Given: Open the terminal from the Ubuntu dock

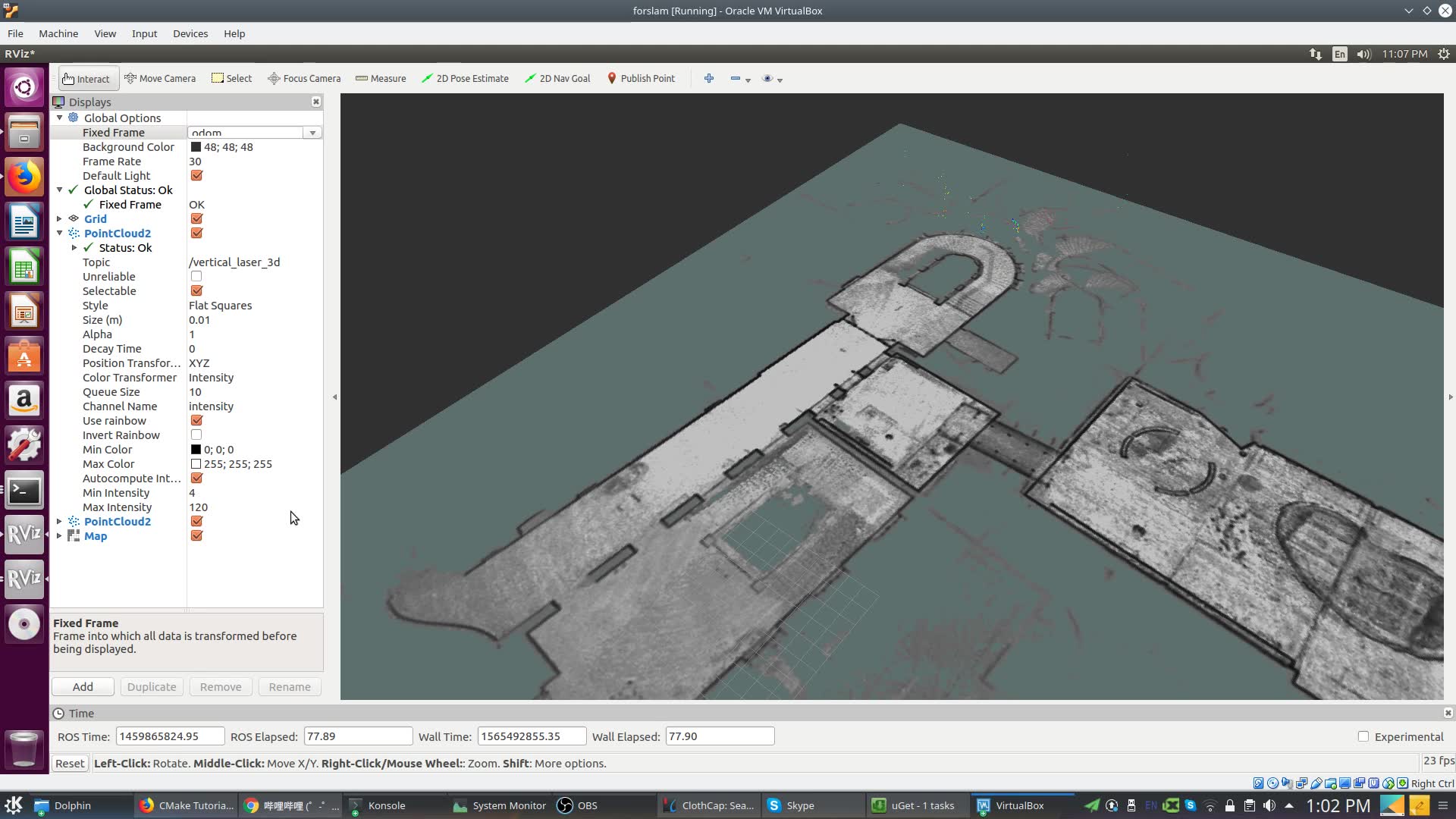Looking at the screenshot, I should click(24, 491).
